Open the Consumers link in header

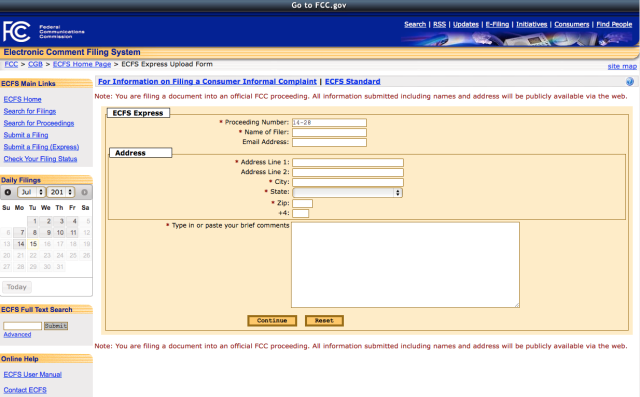pyautogui.click(x=572, y=24)
